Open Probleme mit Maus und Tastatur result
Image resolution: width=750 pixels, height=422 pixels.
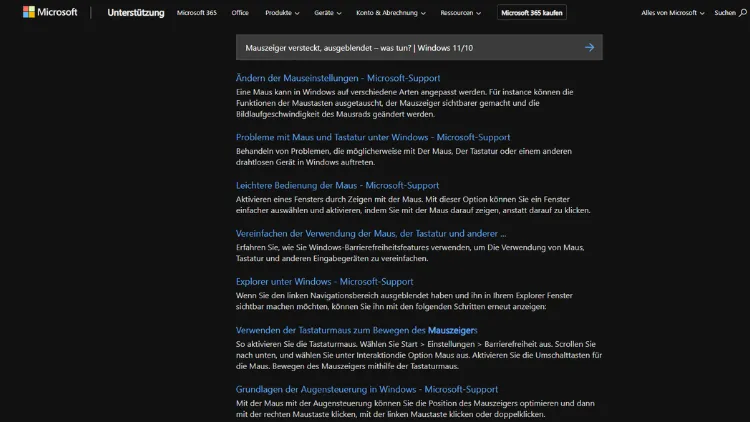[373, 137]
